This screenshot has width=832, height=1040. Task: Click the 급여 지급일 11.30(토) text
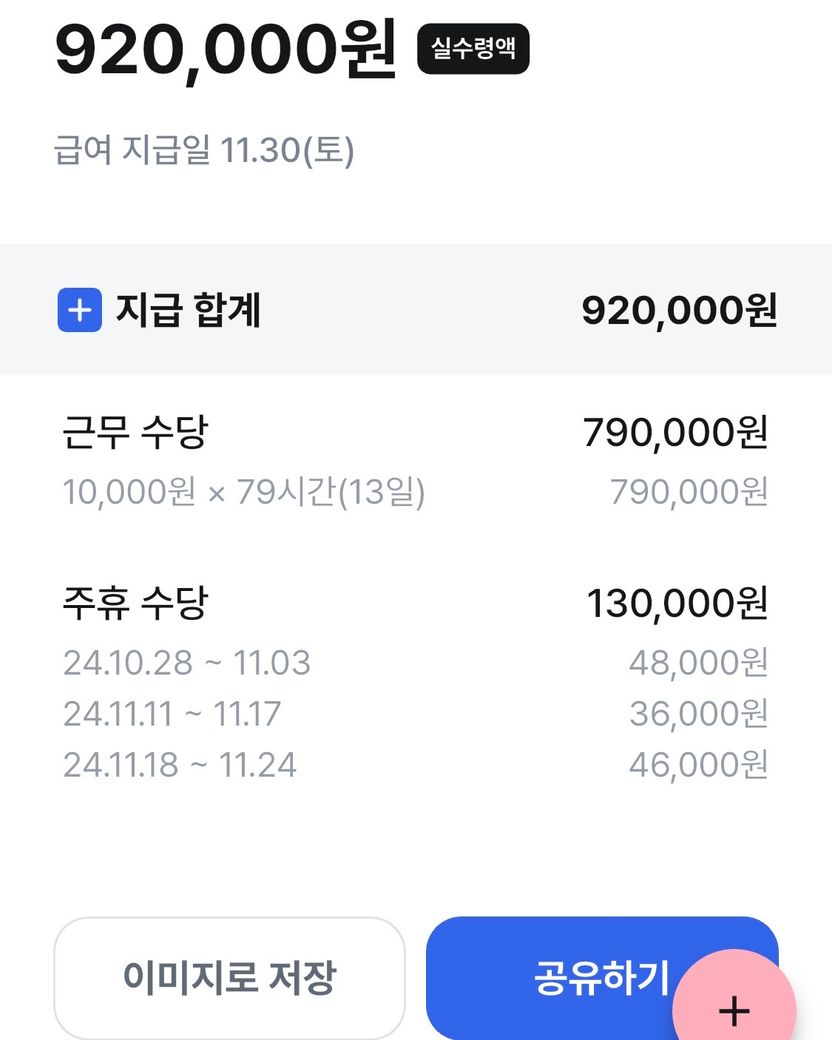[204, 151]
